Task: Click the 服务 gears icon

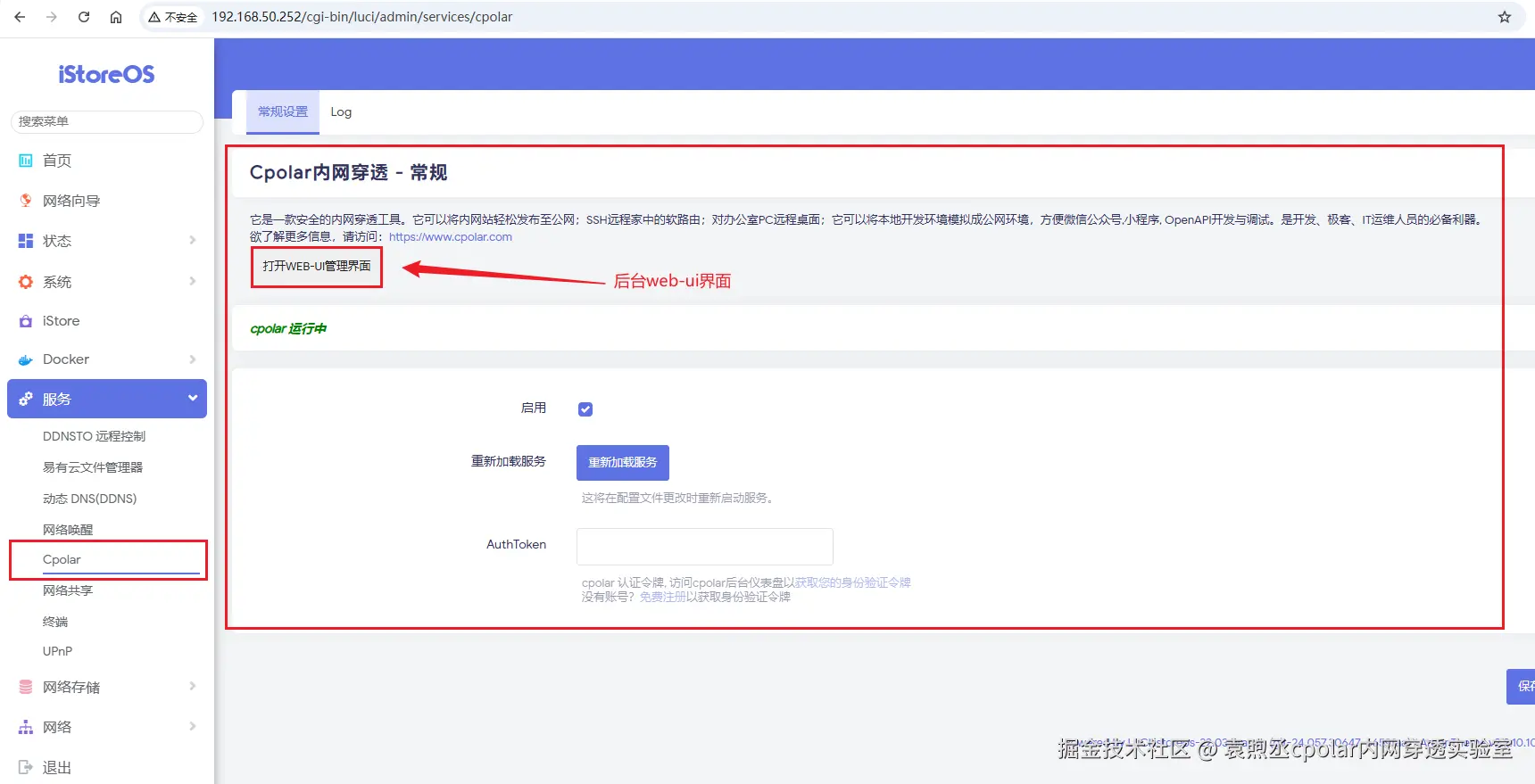Action: [x=26, y=399]
